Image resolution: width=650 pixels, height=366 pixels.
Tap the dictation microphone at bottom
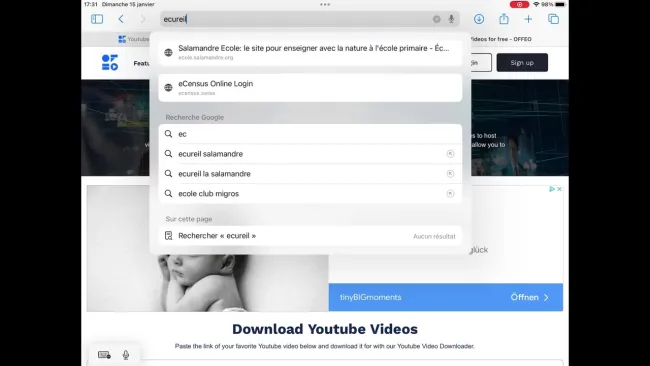click(126, 355)
